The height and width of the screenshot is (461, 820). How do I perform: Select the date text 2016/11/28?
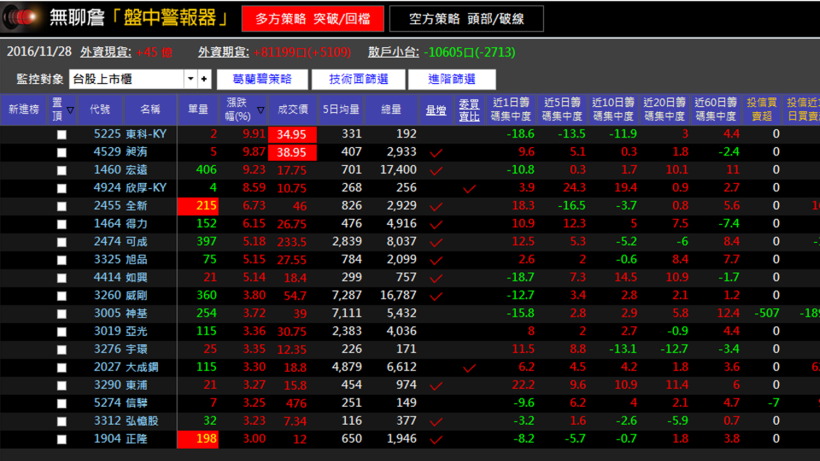click(39, 52)
